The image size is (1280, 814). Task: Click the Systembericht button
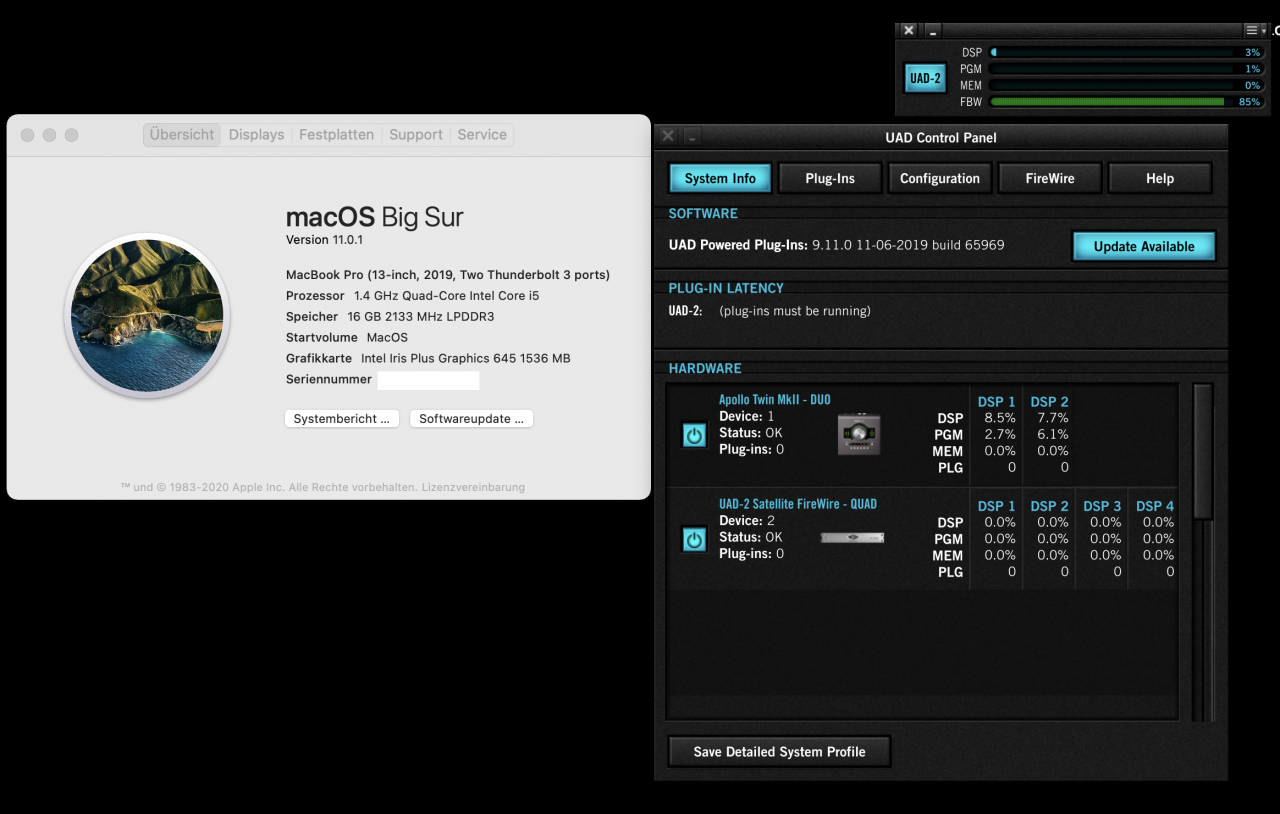(x=342, y=419)
